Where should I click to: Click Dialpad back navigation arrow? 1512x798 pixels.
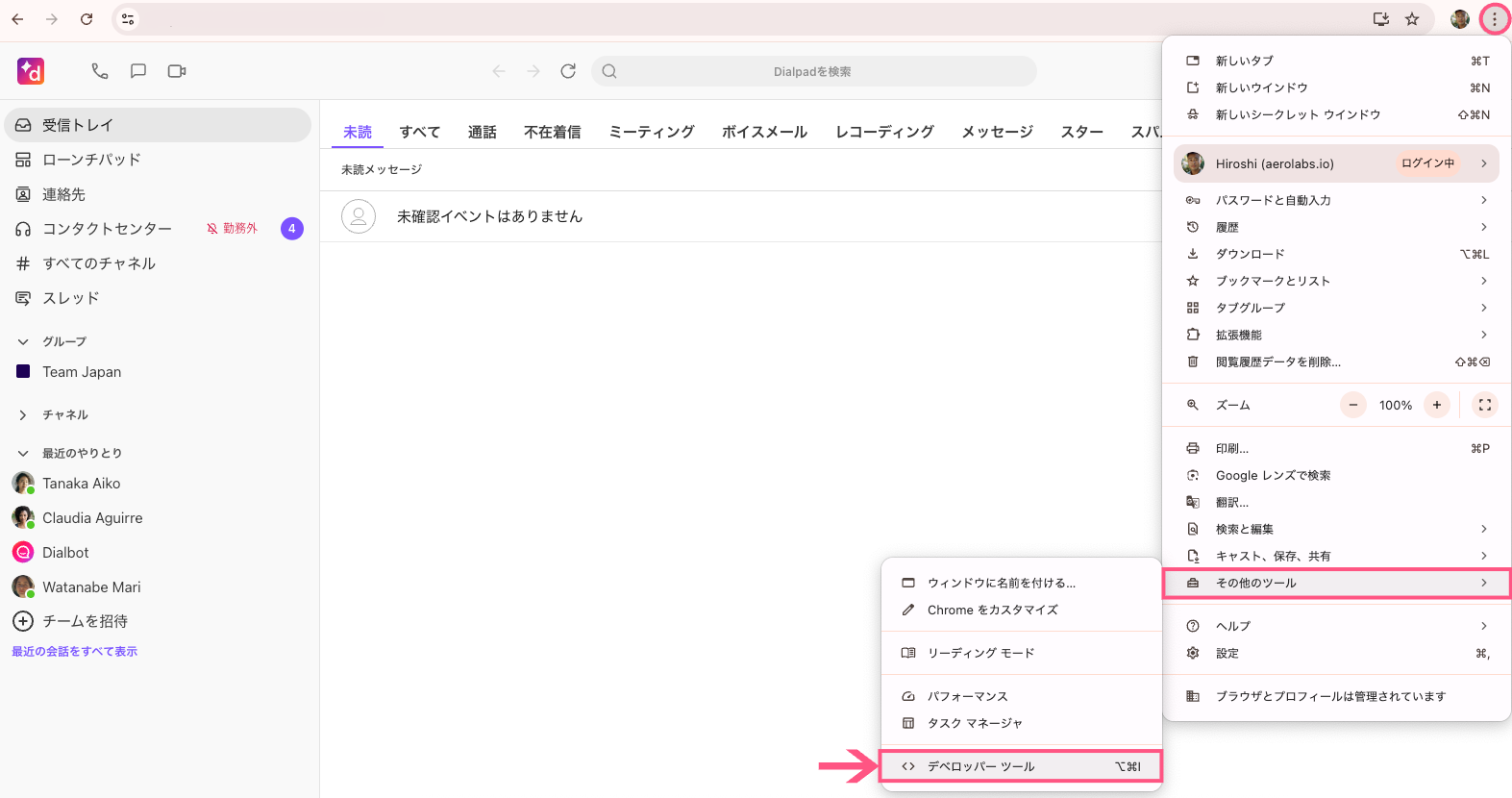pos(499,71)
